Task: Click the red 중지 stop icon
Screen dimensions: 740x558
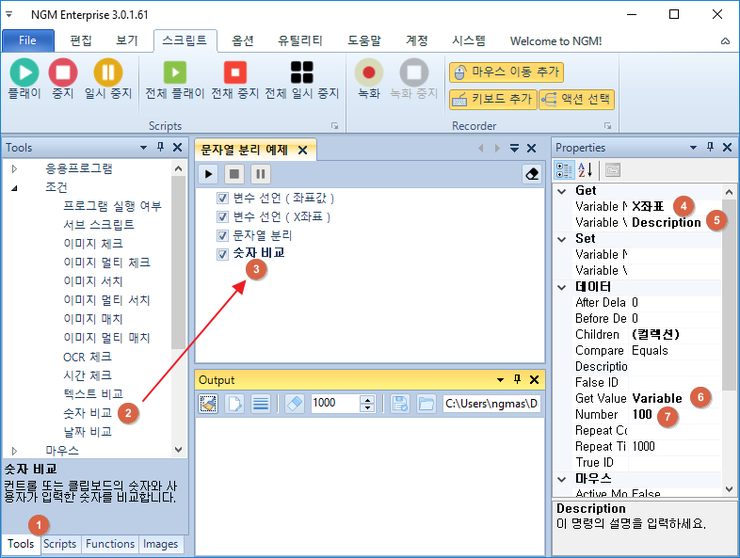Action: click(63, 73)
